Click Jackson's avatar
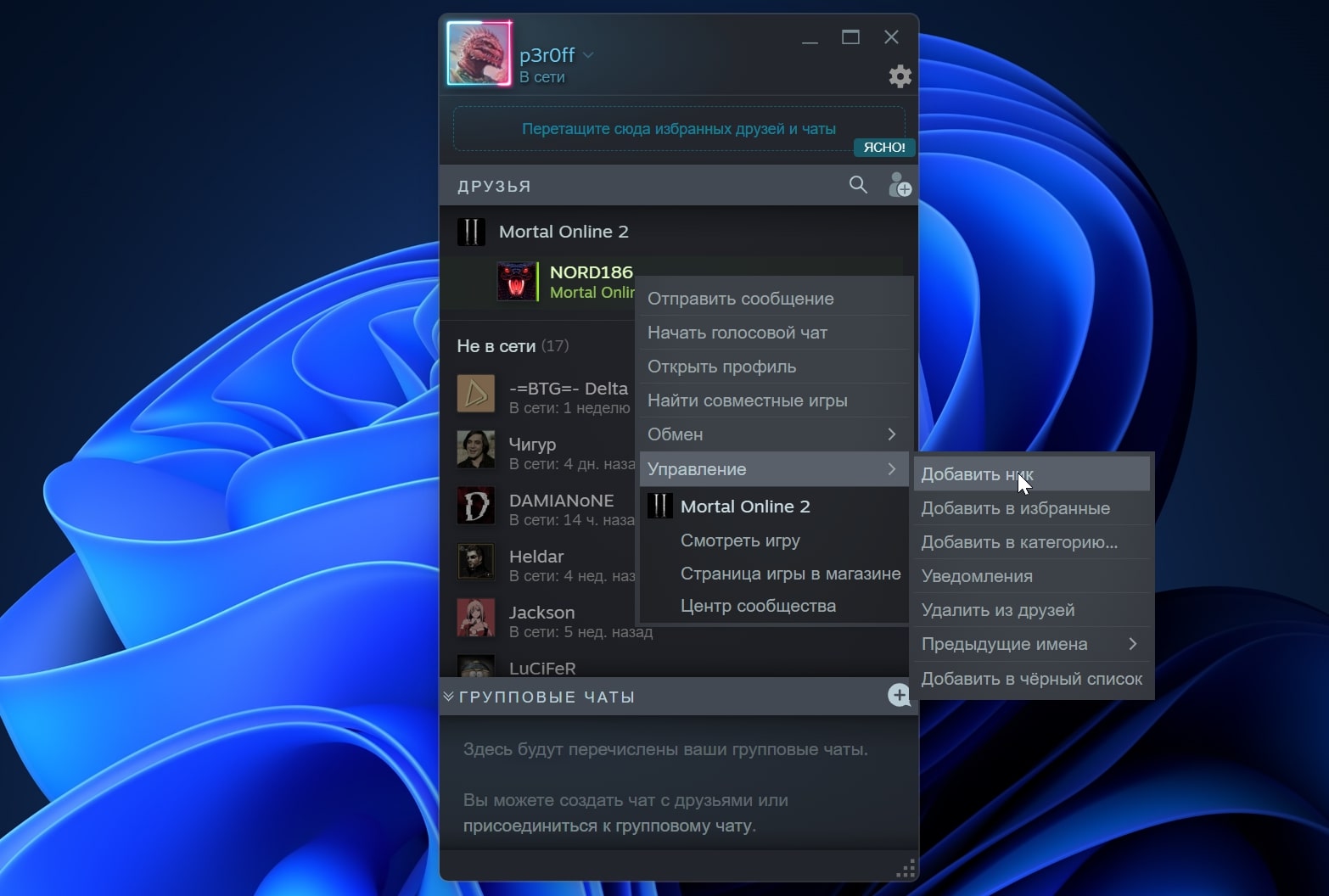This screenshot has width=1329, height=896. tap(476, 618)
